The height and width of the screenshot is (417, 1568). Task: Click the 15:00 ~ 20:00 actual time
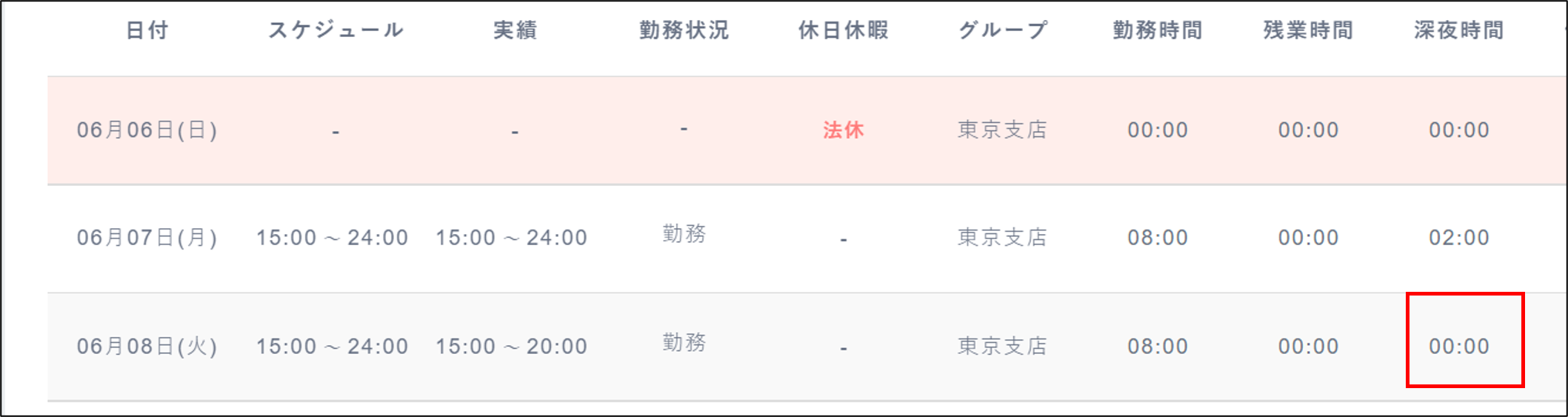(x=511, y=347)
